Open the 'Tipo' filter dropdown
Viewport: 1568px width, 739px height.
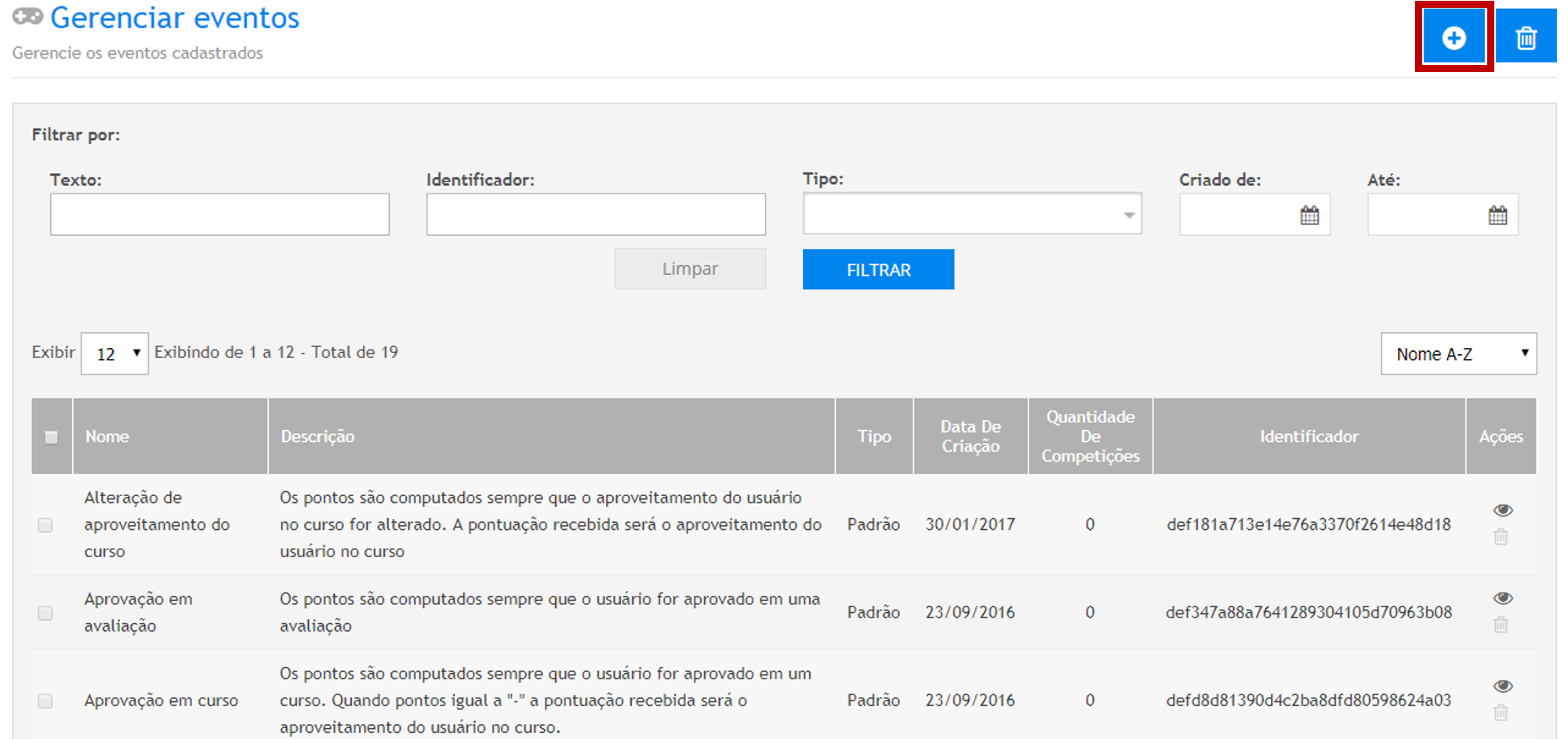pos(971,214)
